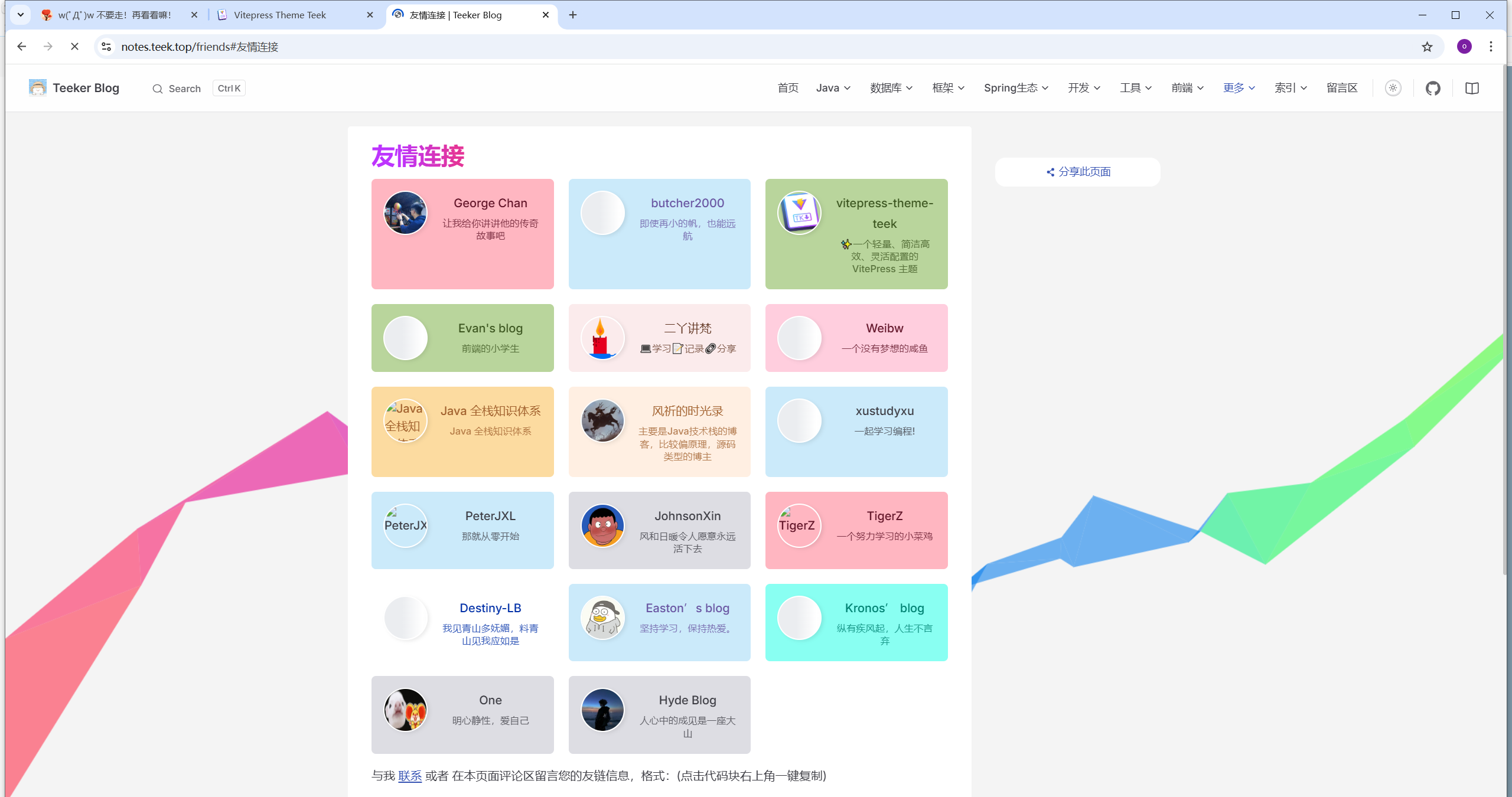This screenshot has height=797, width=1512.
Task: Click the site information icon in address bar
Action: click(x=106, y=47)
